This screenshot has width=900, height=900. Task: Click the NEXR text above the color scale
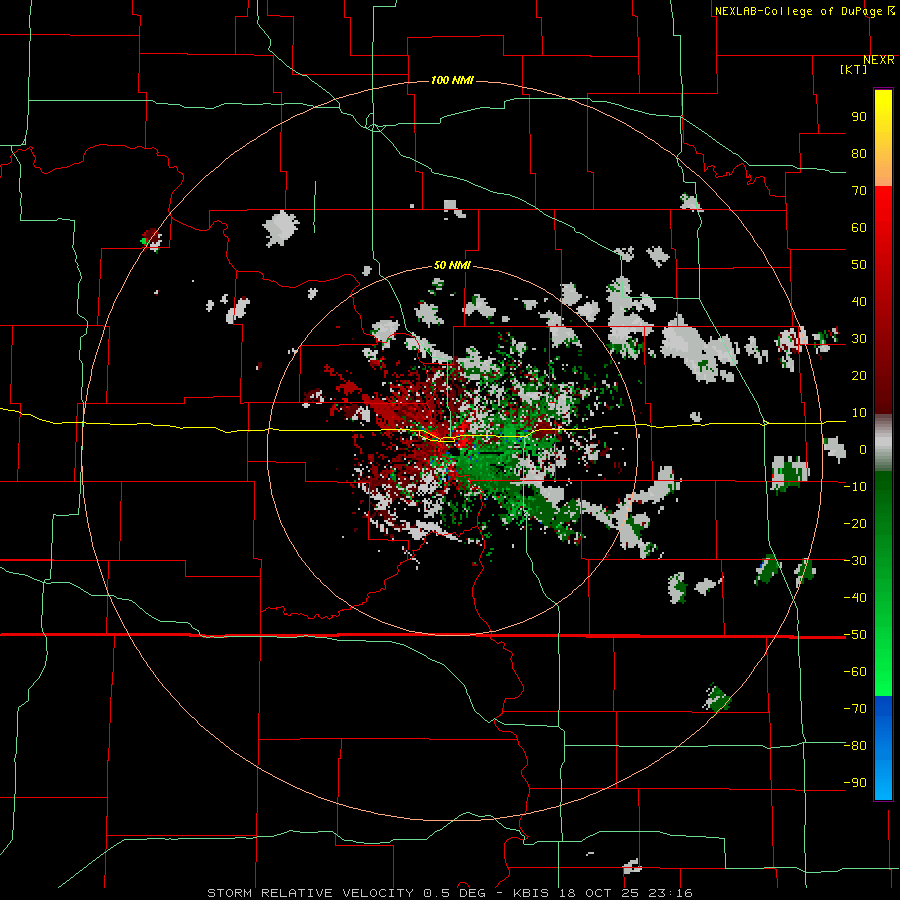[879, 60]
